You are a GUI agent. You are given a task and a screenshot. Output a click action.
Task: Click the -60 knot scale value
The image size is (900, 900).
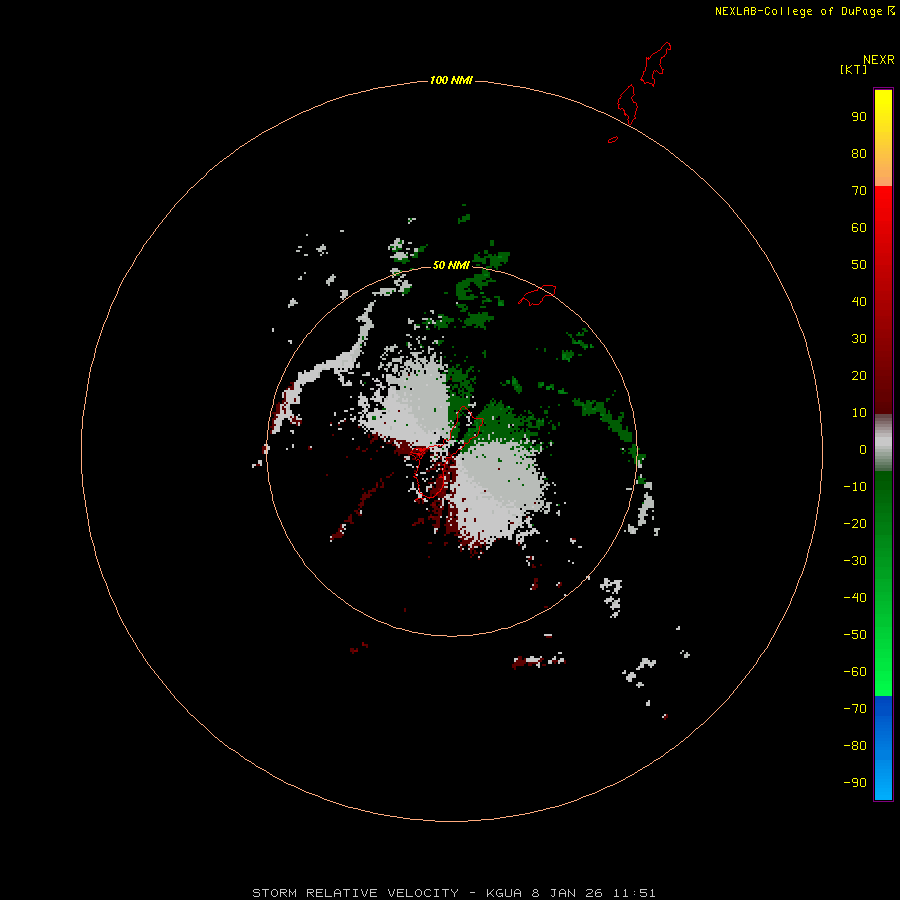click(855, 672)
